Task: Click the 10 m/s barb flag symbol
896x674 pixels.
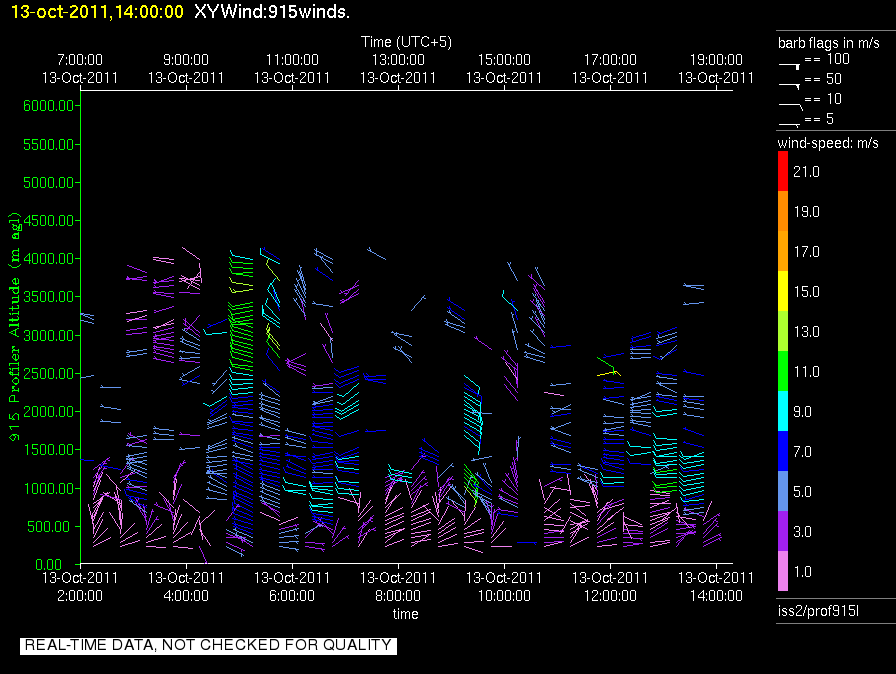Action: (791, 106)
